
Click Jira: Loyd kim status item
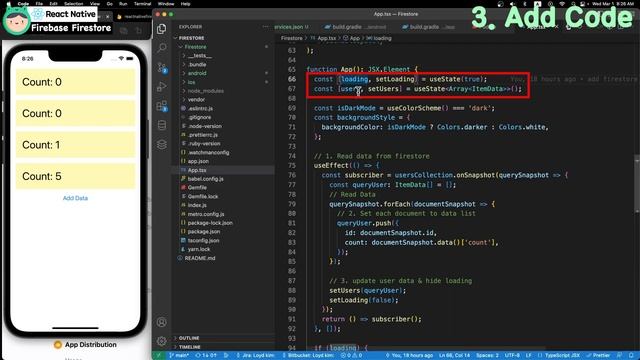click(255, 356)
